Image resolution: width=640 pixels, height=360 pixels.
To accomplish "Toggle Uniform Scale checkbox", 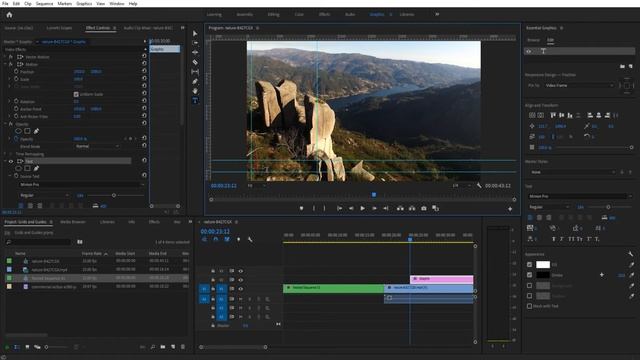I will [76, 94].
